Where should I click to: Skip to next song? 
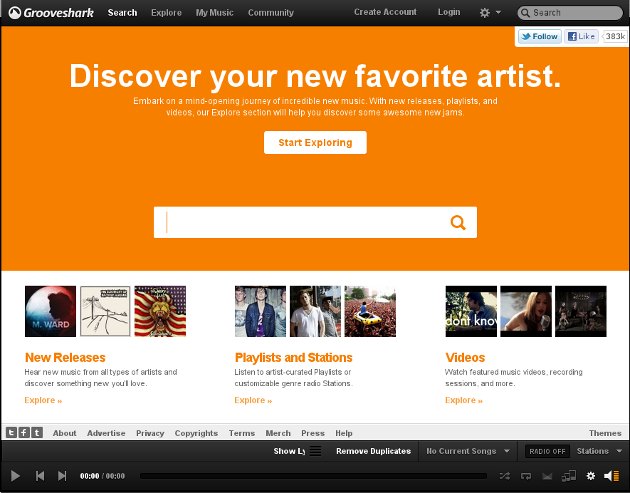(x=62, y=476)
